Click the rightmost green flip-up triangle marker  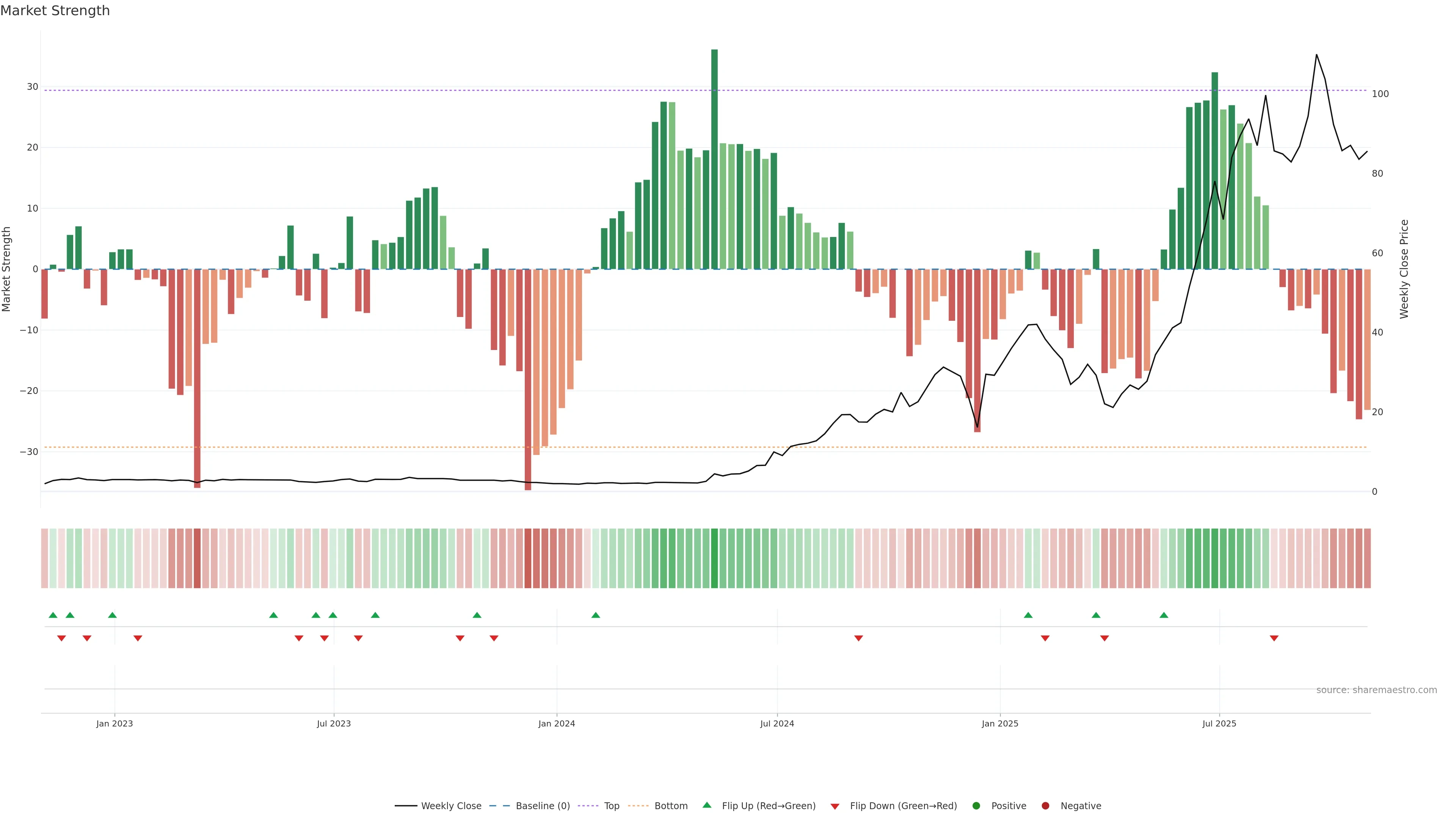click(1164, 615)
